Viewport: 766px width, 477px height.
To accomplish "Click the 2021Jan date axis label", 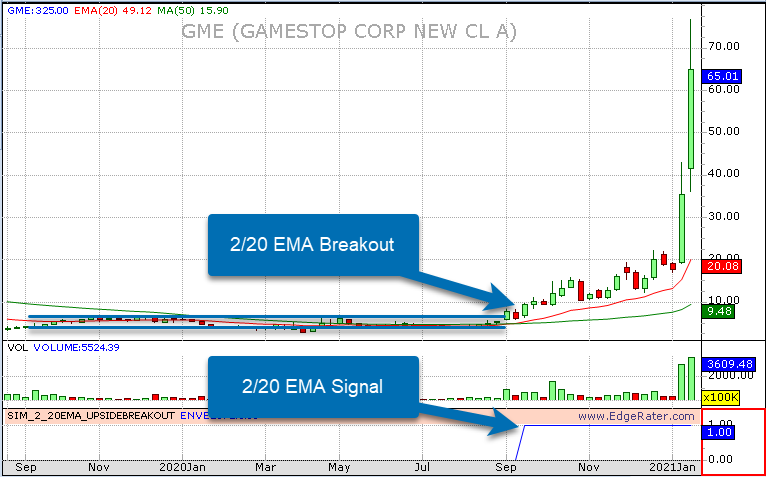I will click(x=672, y=467).
